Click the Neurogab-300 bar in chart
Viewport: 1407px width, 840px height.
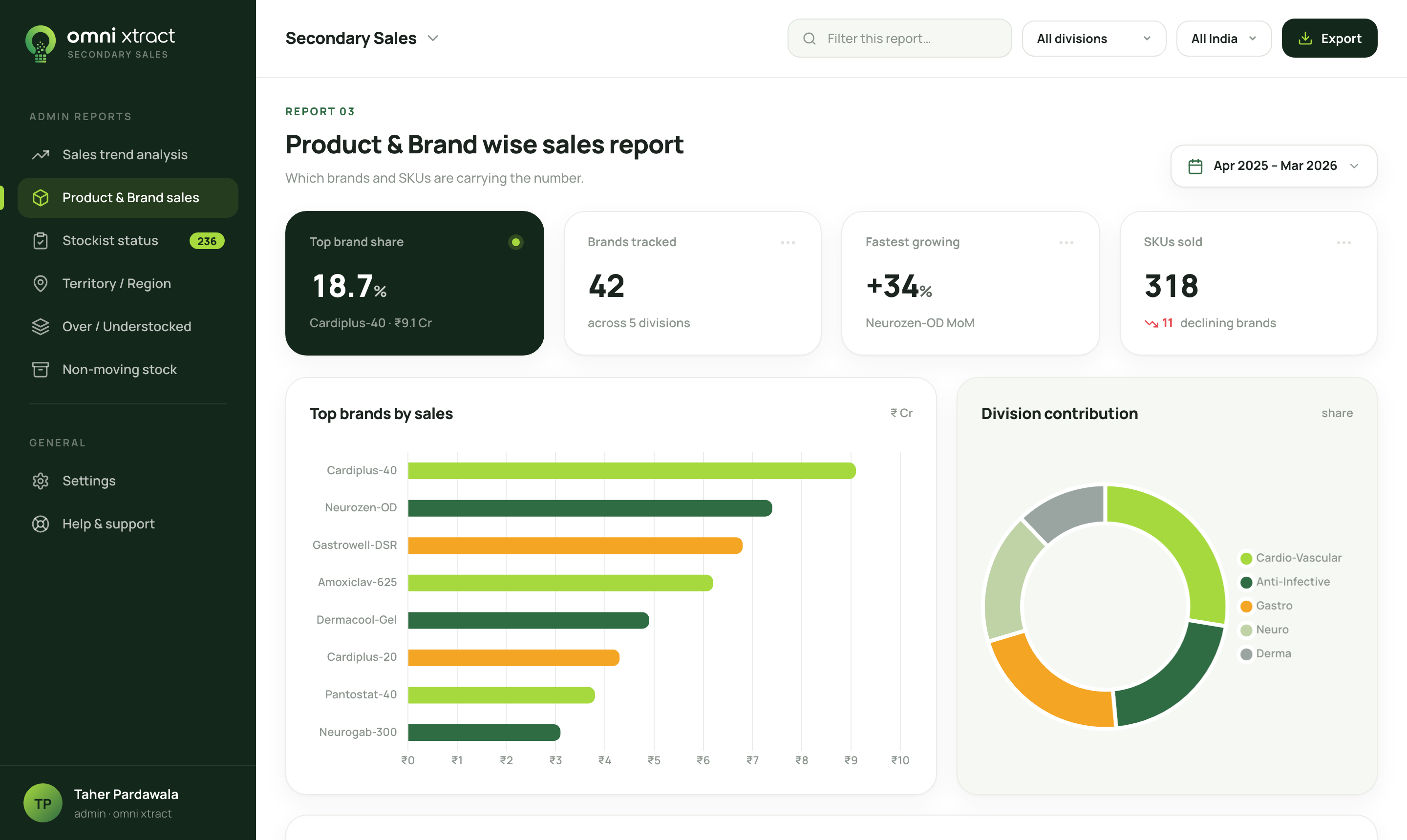click(484, 733)
